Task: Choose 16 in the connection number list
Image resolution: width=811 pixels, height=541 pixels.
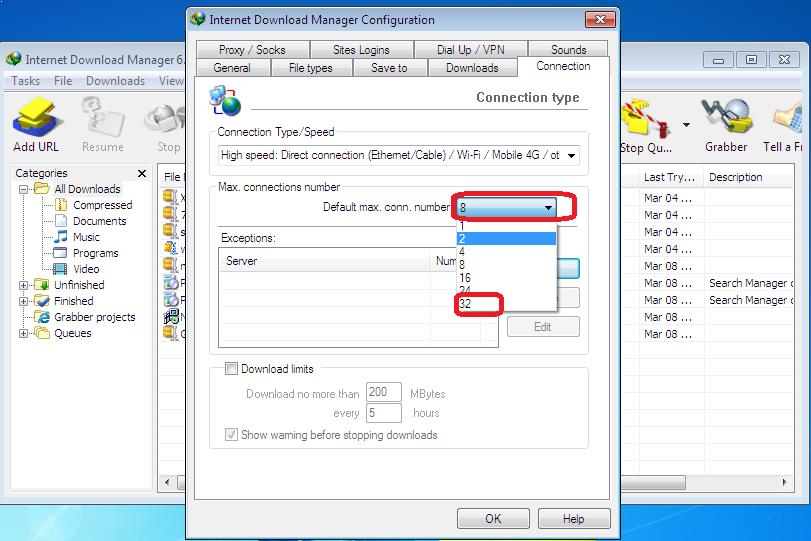Action: [x=506, y=278]
